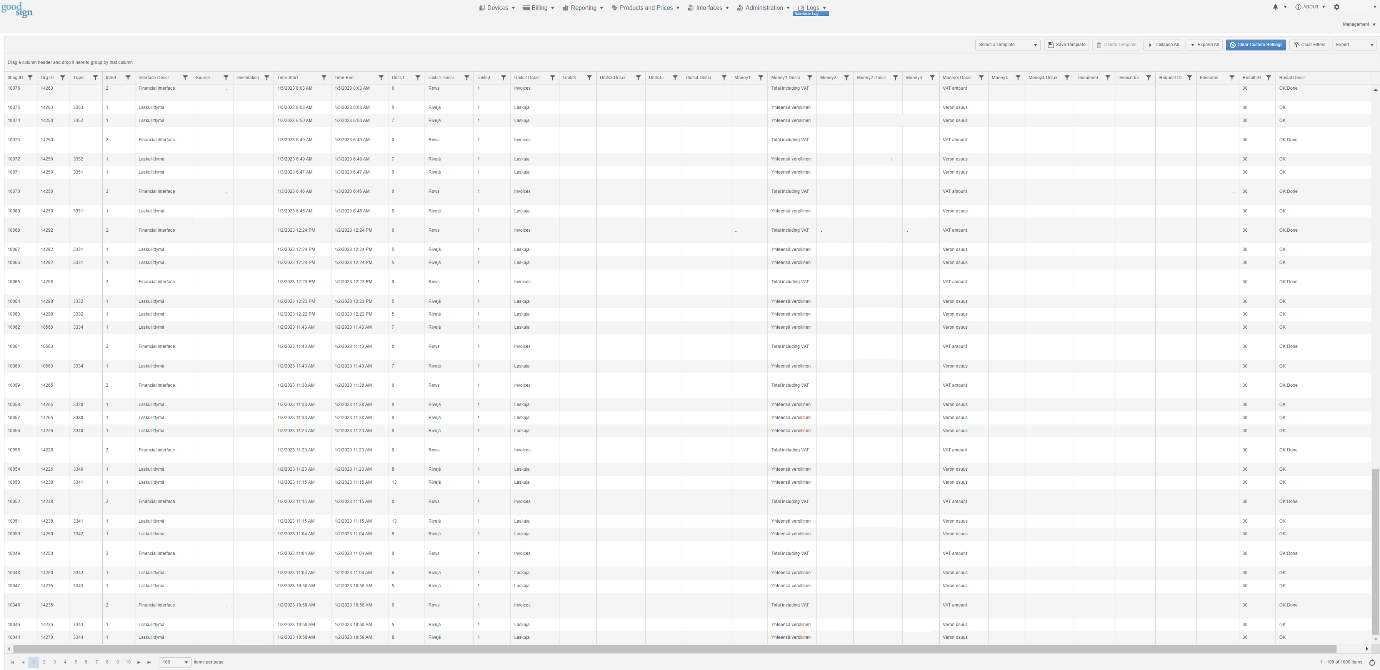This screenshot has height=670, width=1380.
Task: Go to page 3 in pager
Action: pos(55,662)
